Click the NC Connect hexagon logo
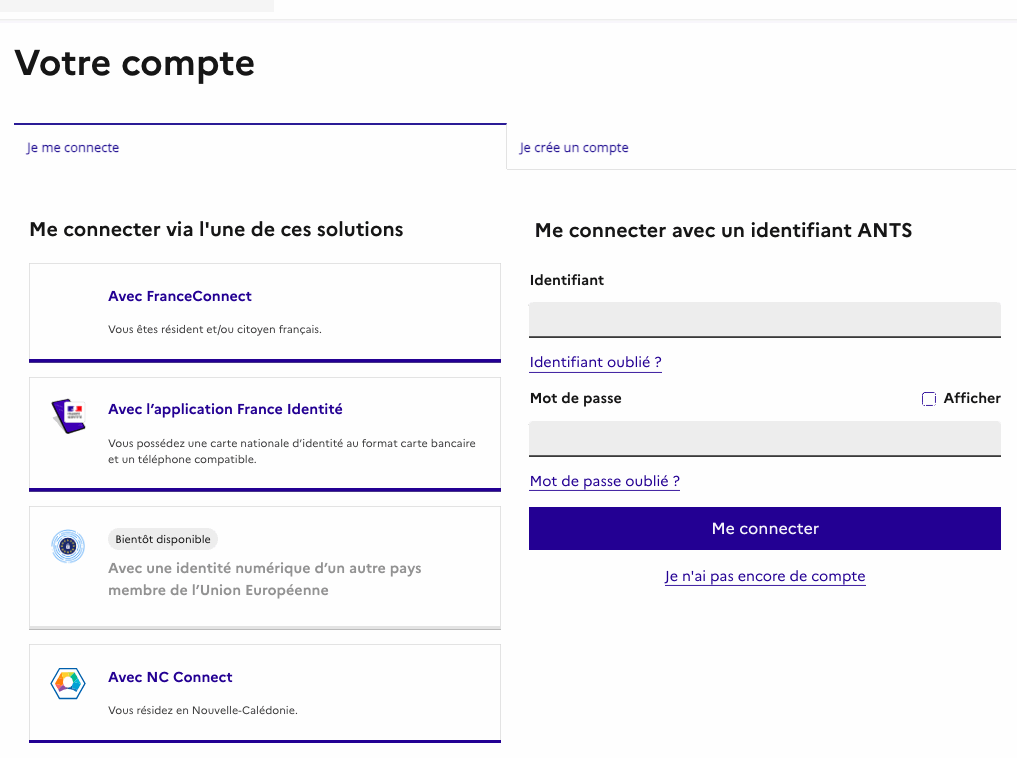The height and width of the screenshot is (758, 1017). pos(68,683)
